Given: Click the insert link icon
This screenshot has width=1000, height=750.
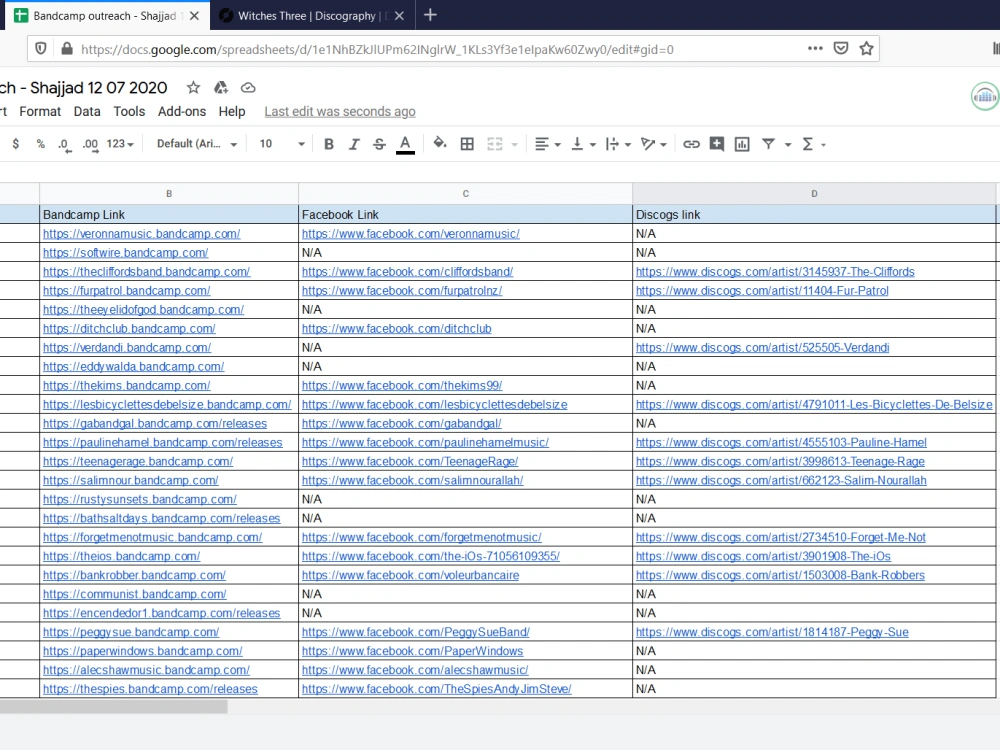Looking at the screenshot, I should (691, 144).
